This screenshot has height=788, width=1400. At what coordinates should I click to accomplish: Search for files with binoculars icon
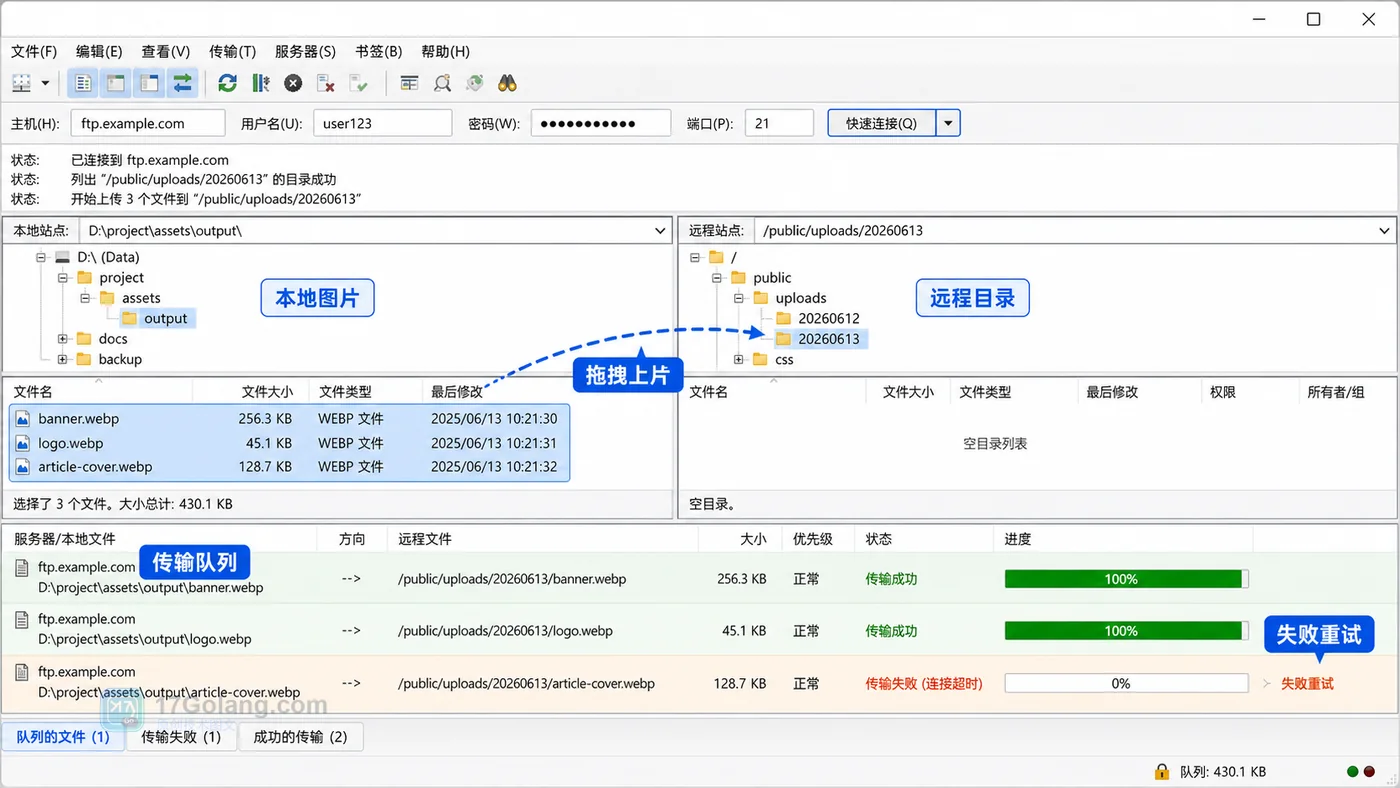pos(507,83)
